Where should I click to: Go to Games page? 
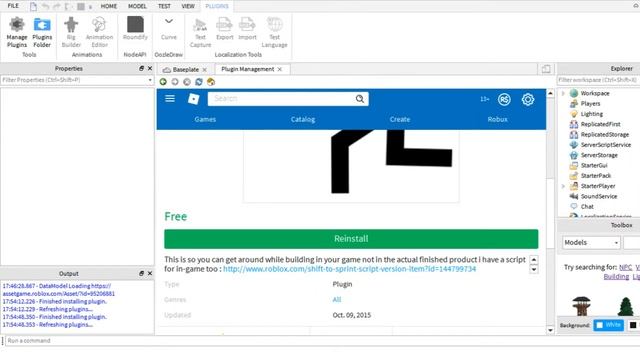[205, 119]
